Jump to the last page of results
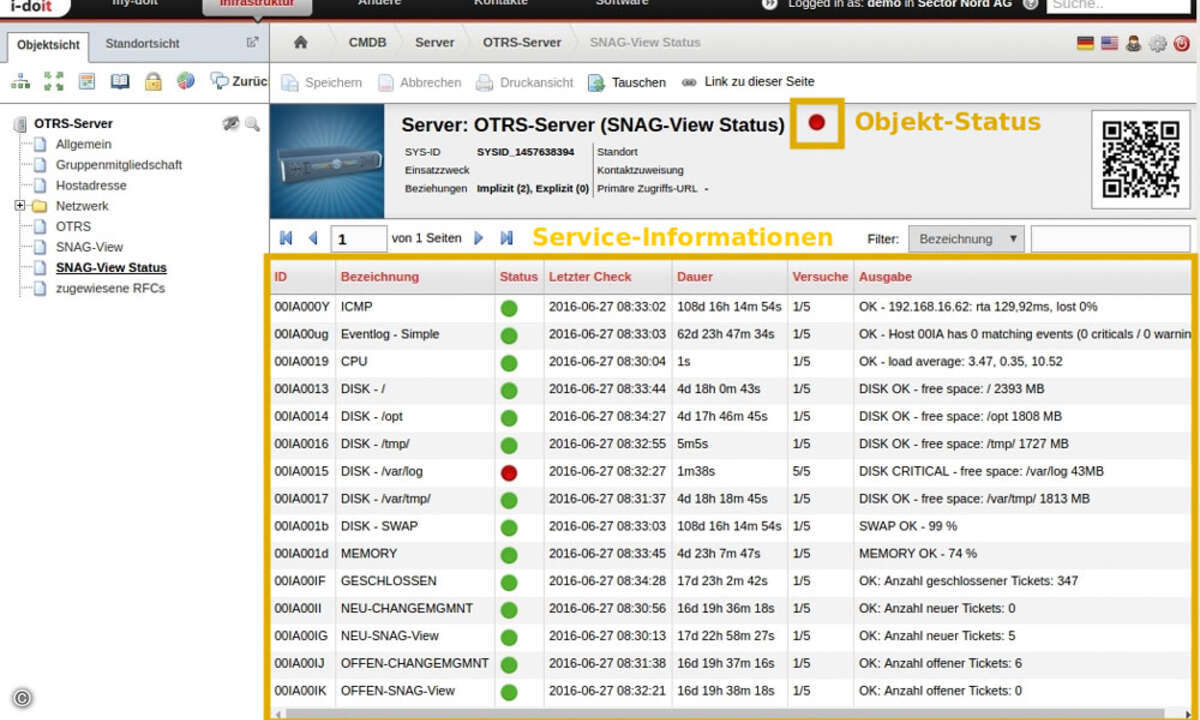This screenshot has height=720, width=1200. point(507,238)
